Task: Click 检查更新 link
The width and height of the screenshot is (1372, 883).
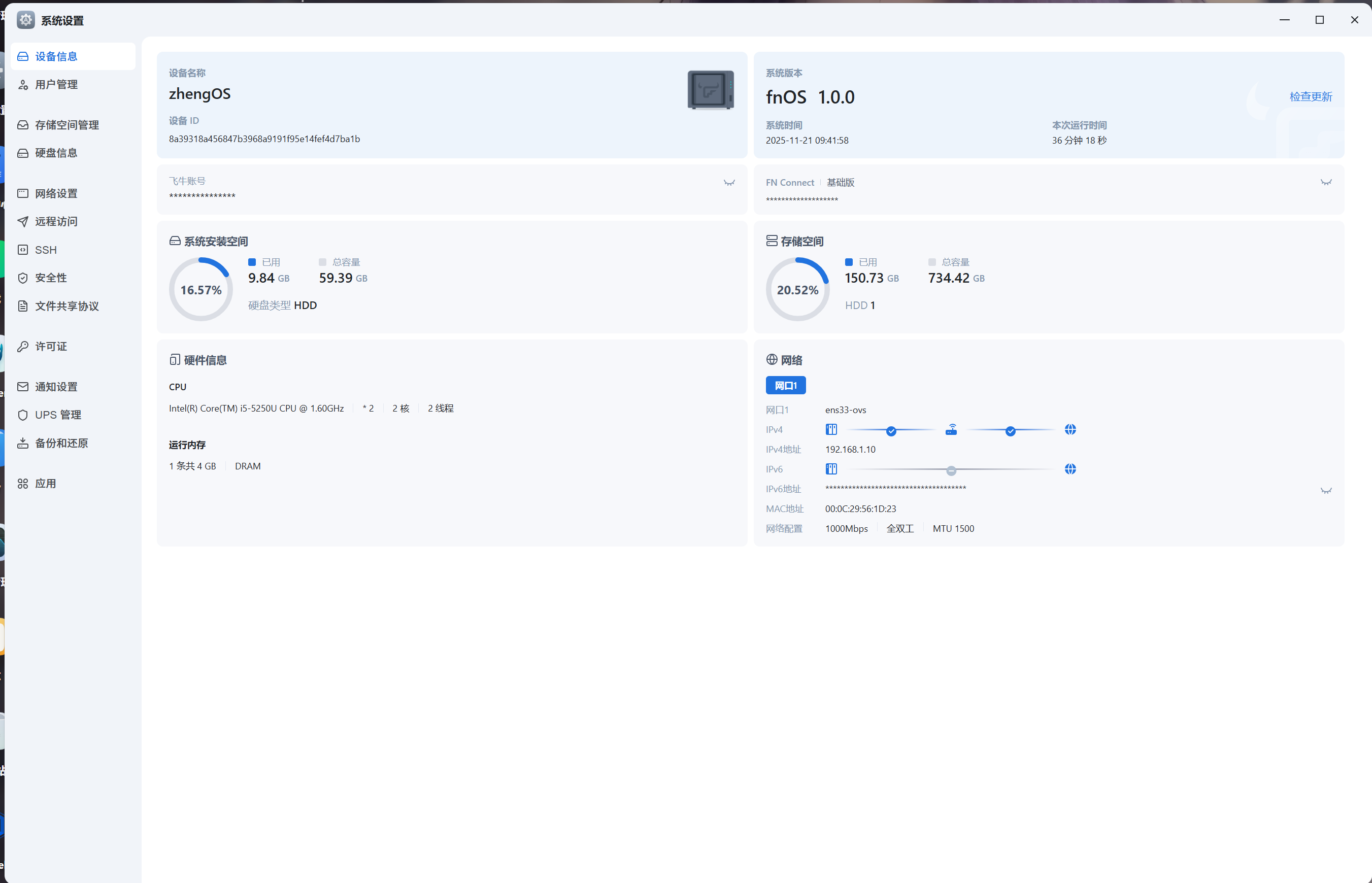Action: pos(1310,96)
